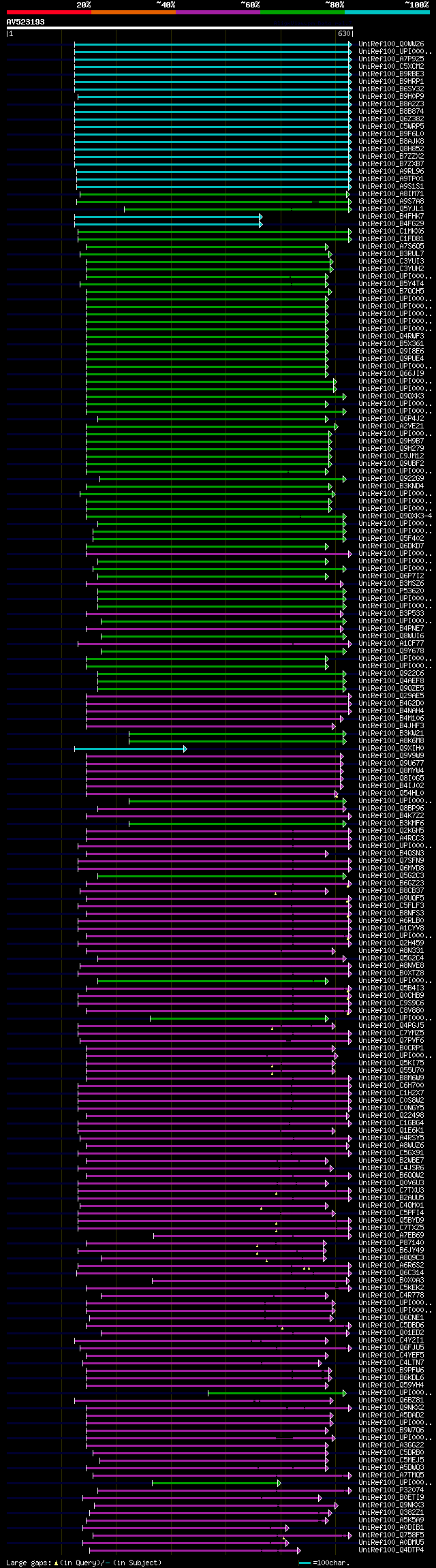Click the green alignment bar for UniRef100_B3KMF6
Screen dimensions: 436x1568
click(x=238, y=824)
